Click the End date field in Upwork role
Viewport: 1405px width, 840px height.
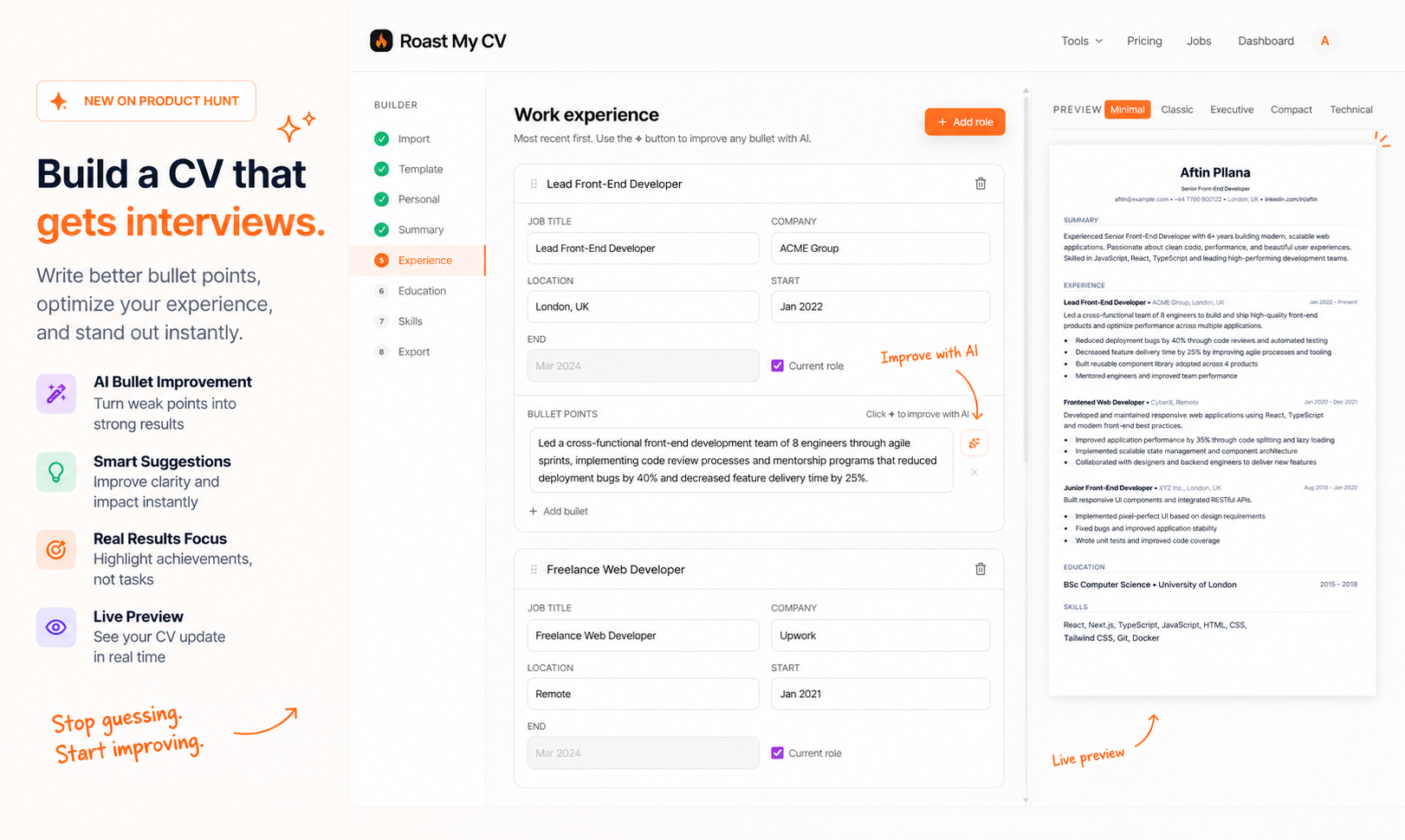643,753
